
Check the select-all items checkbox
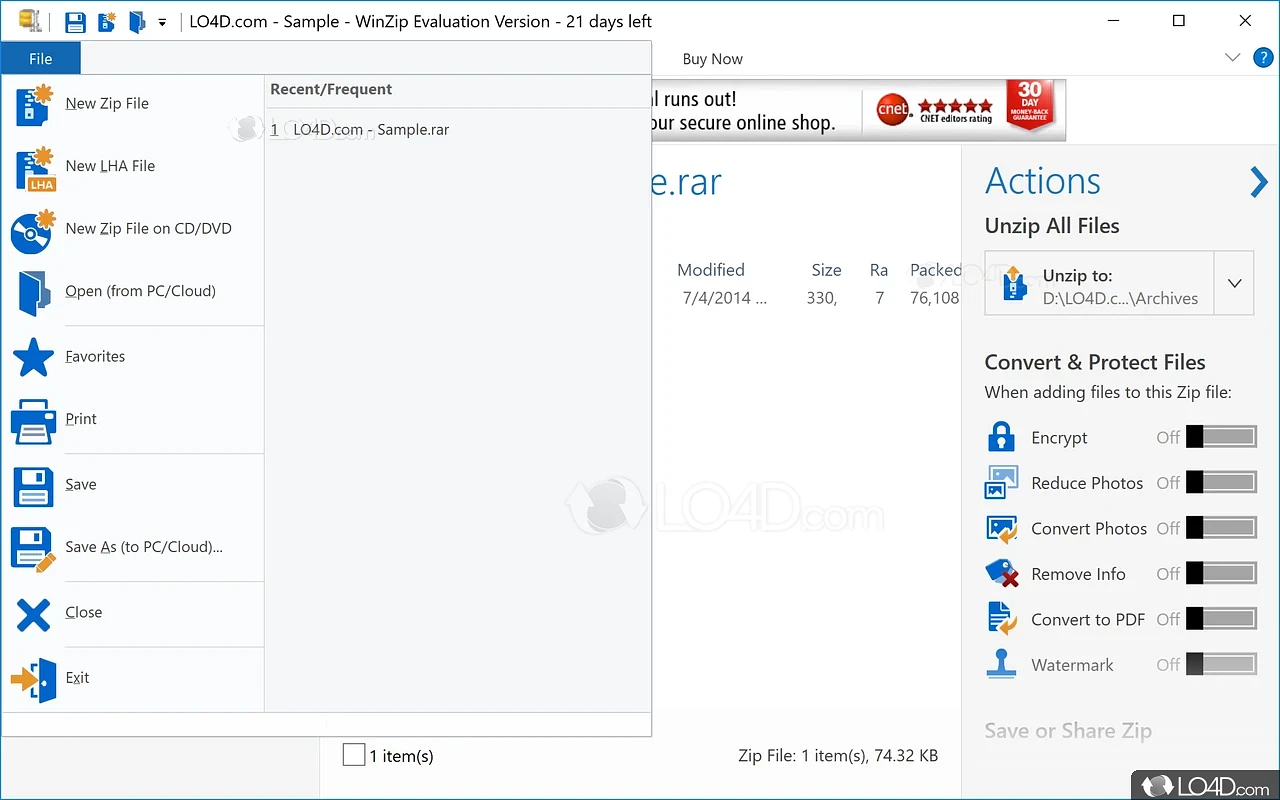(354, 755)
